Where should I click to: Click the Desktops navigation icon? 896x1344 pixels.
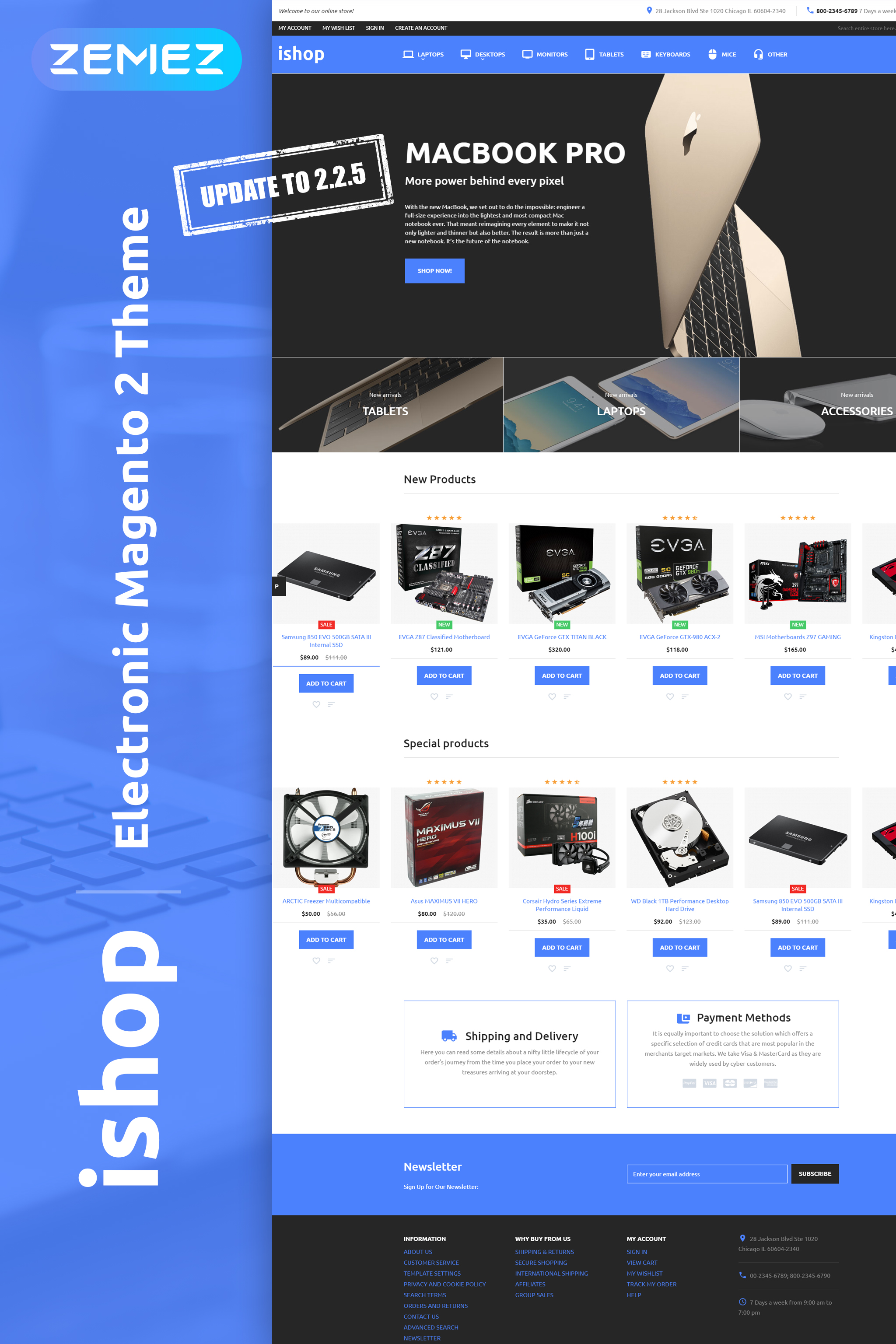pyautogui.click(x=469, y=54)
